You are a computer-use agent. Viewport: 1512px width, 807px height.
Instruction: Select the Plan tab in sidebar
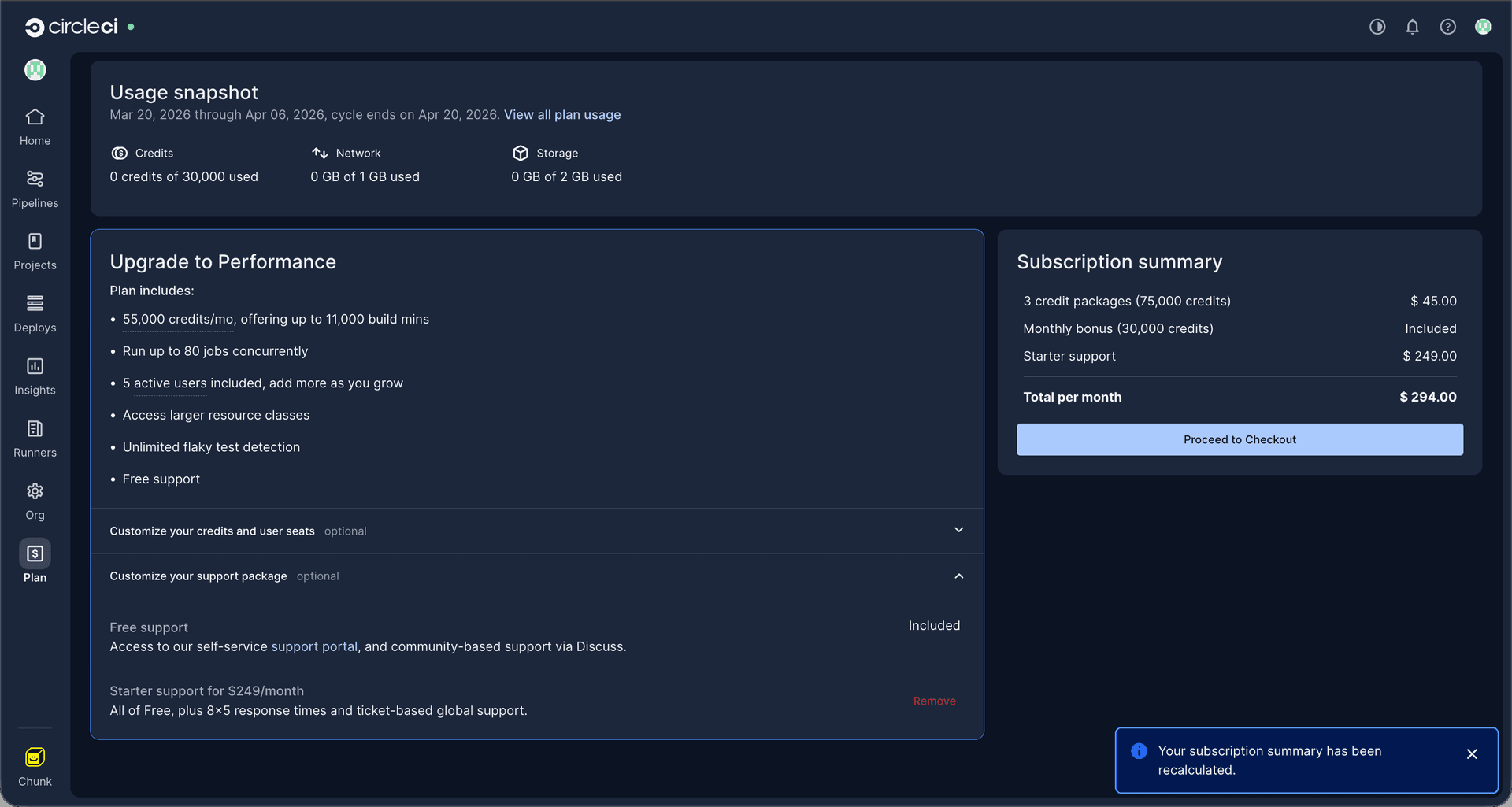tap(35, 561)
